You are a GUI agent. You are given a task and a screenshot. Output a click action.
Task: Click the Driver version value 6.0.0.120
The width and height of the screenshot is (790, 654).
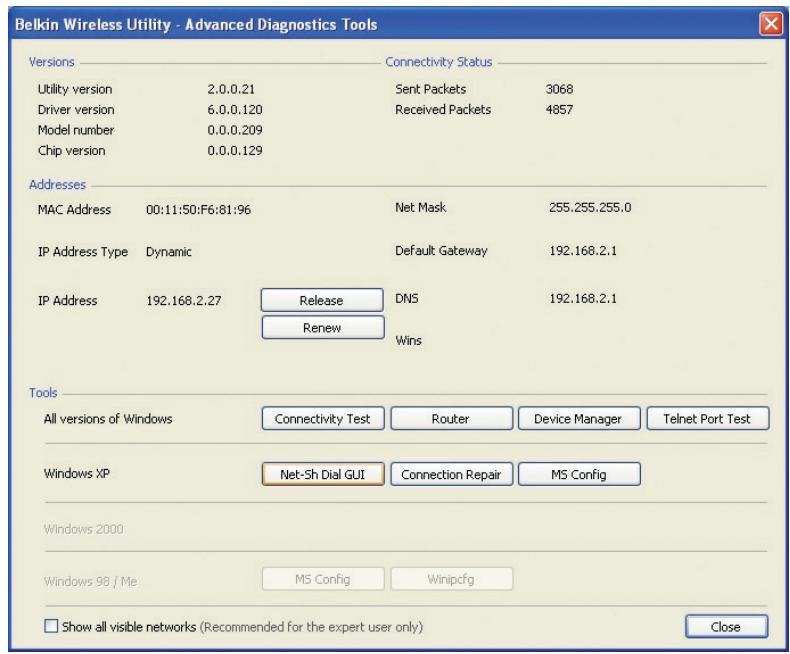point(235,109)
